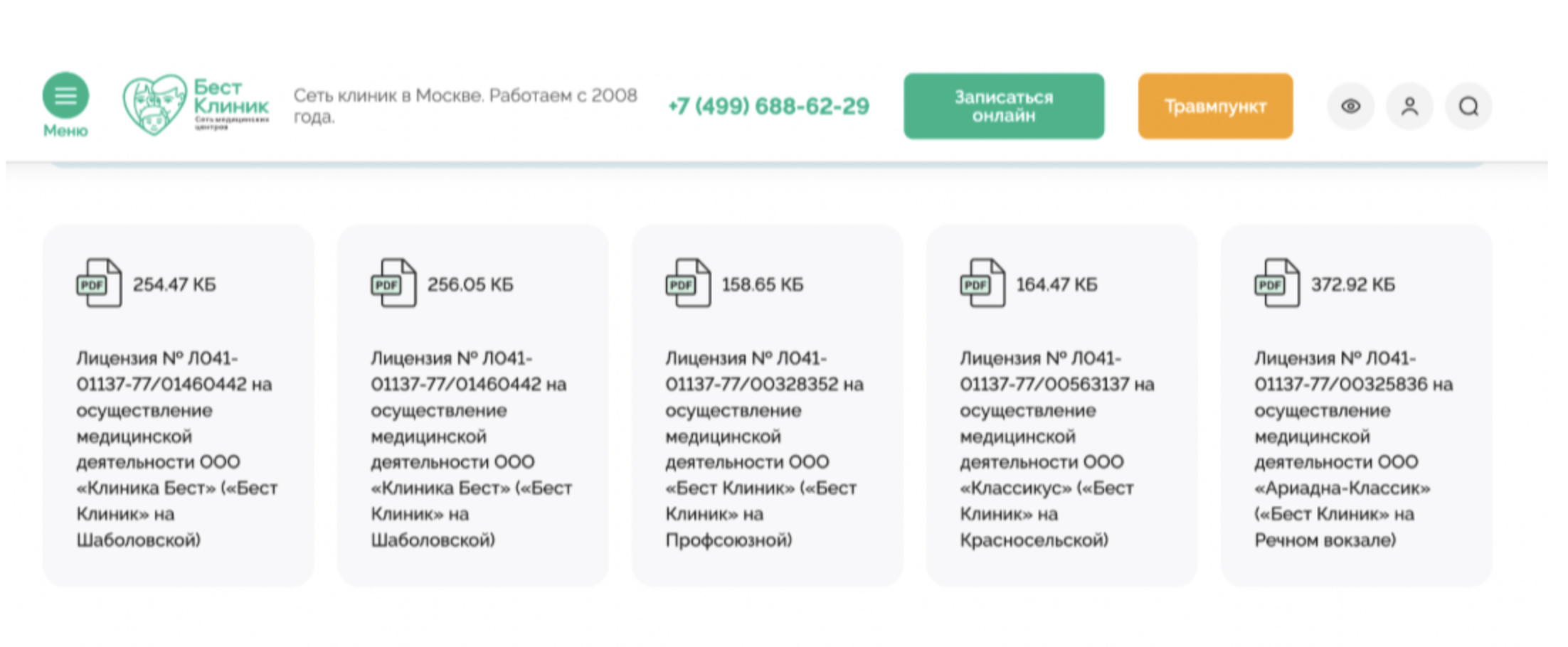The width and height of the screenshot is (1568, 647).
Task: Call the phone number +7 (499) 688-62-29
Action: [x=768, y=106]
